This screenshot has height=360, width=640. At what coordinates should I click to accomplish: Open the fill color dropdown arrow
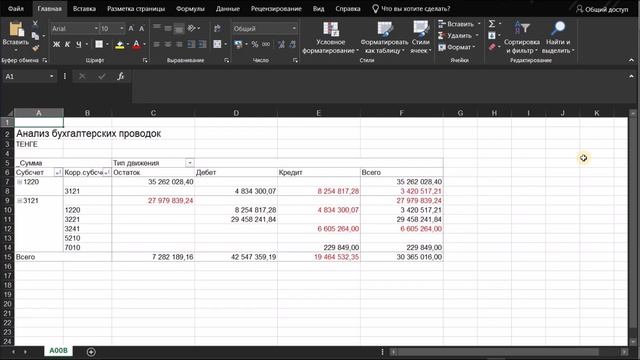(x=127, y=44)
